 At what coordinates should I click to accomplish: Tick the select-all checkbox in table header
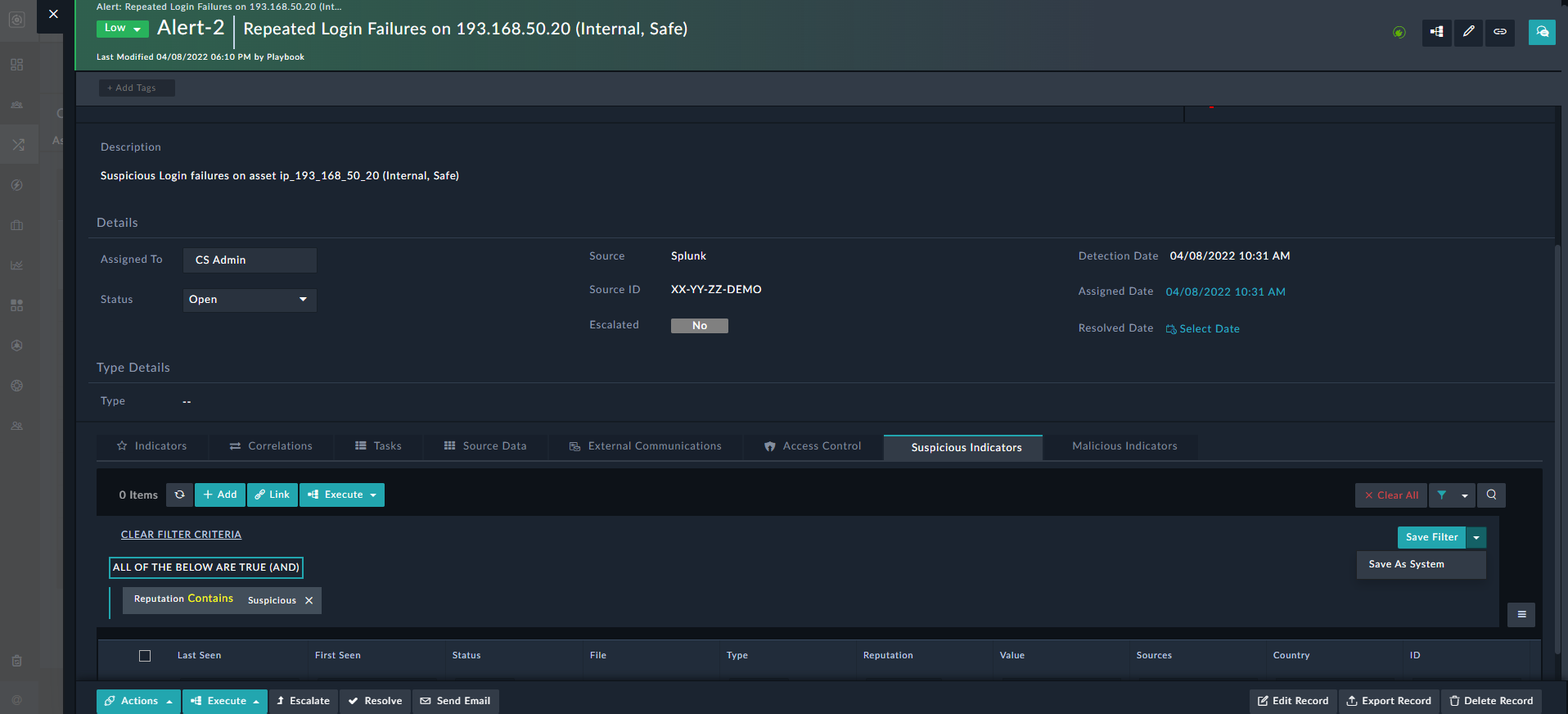click(145, 656)
